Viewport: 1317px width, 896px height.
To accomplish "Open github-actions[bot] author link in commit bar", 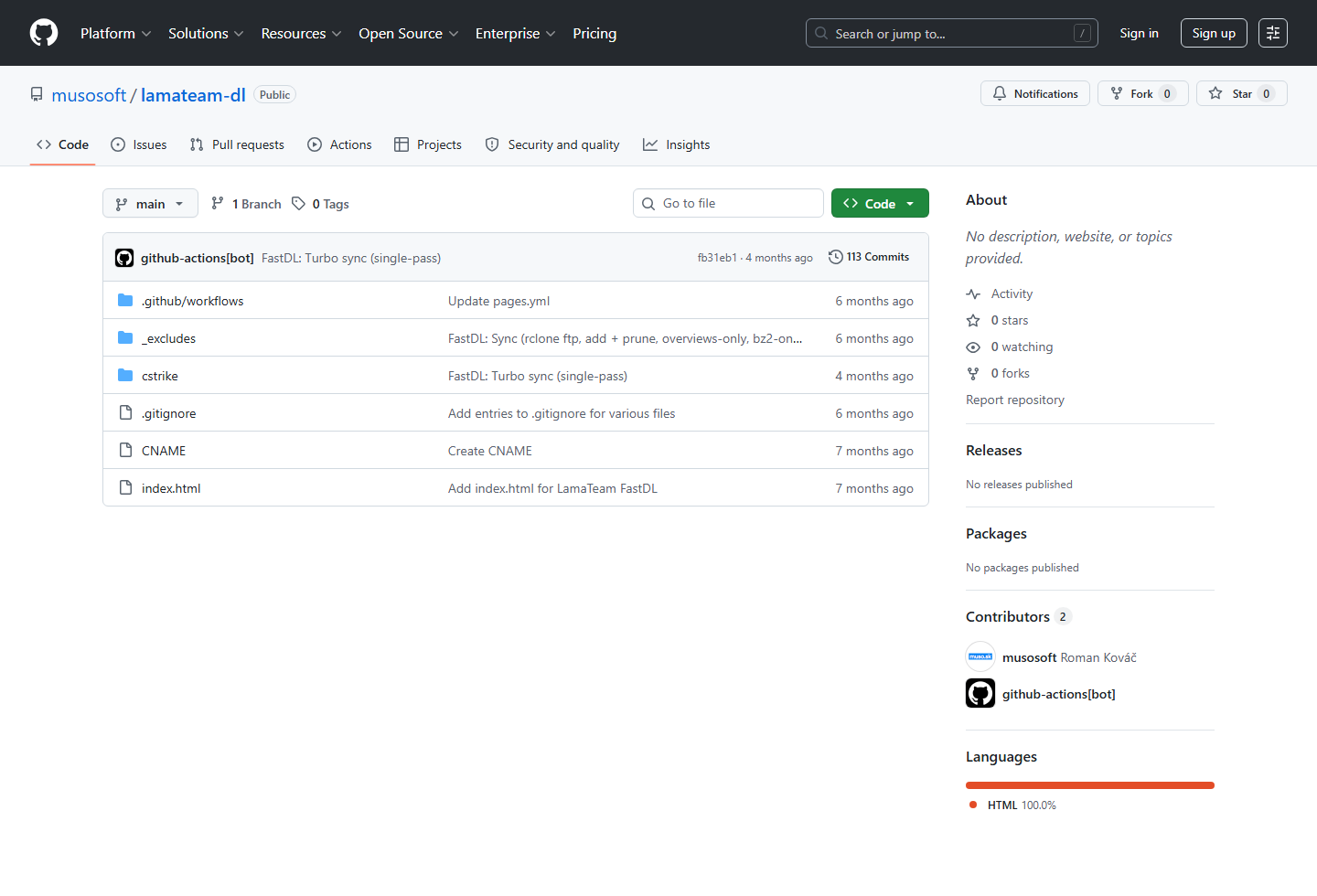I will [198, 258].
